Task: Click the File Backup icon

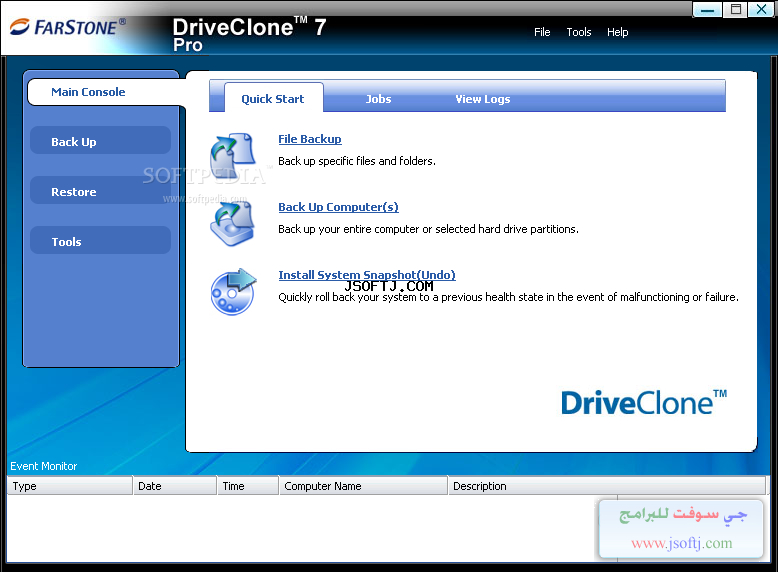Action: click(233, 155)
